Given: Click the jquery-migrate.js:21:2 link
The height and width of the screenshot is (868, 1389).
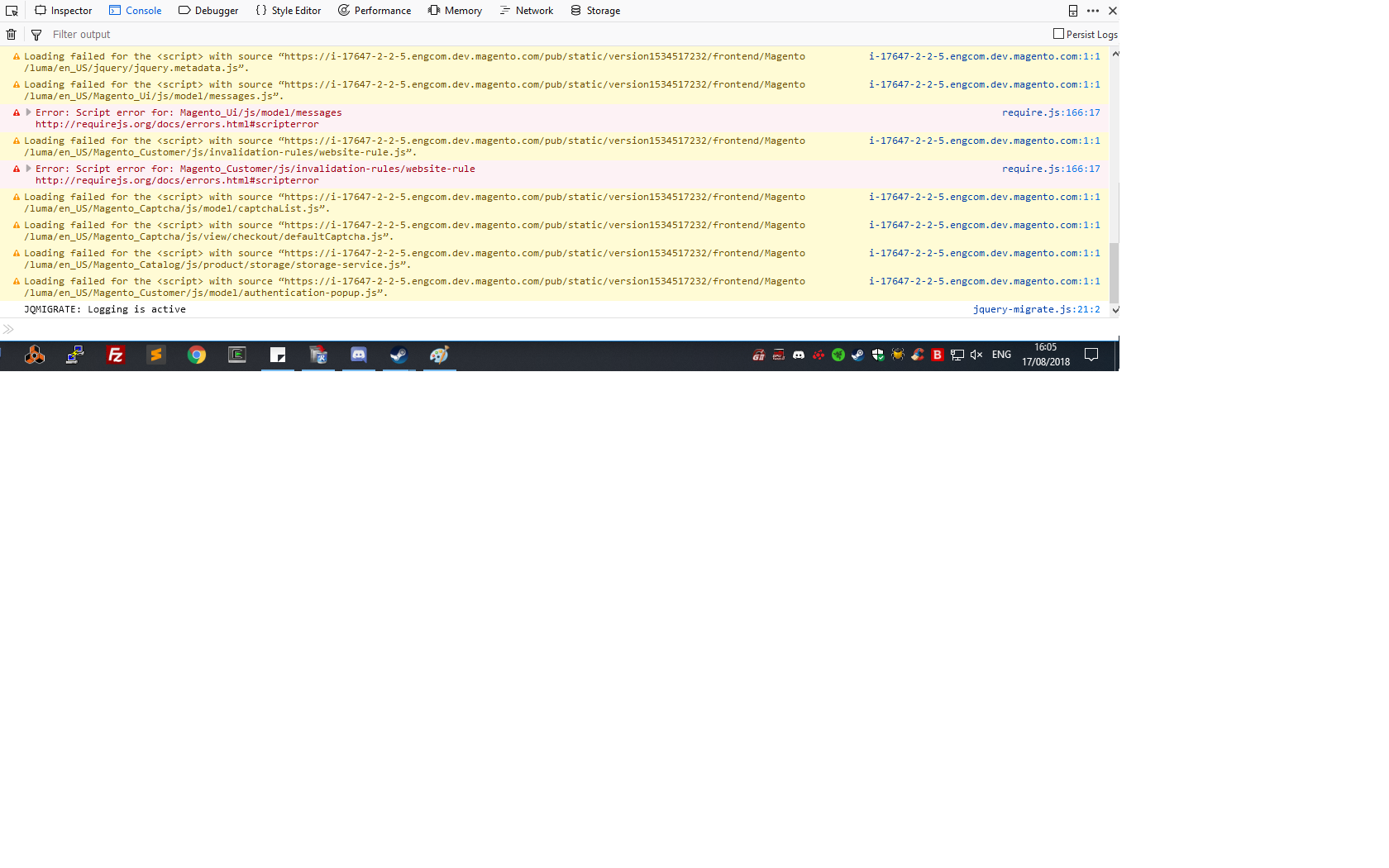Looking at the screenshot, I should pos(1037,308).
